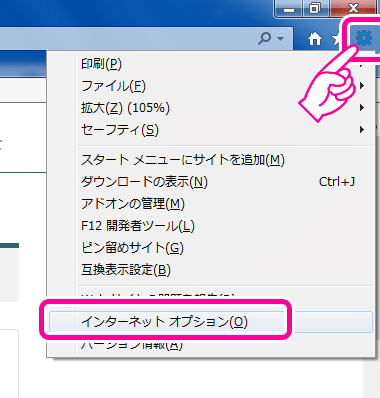Minimize the browser window
Image resolution: width=380 pixels, height=398 pixels.
(289, 8)
